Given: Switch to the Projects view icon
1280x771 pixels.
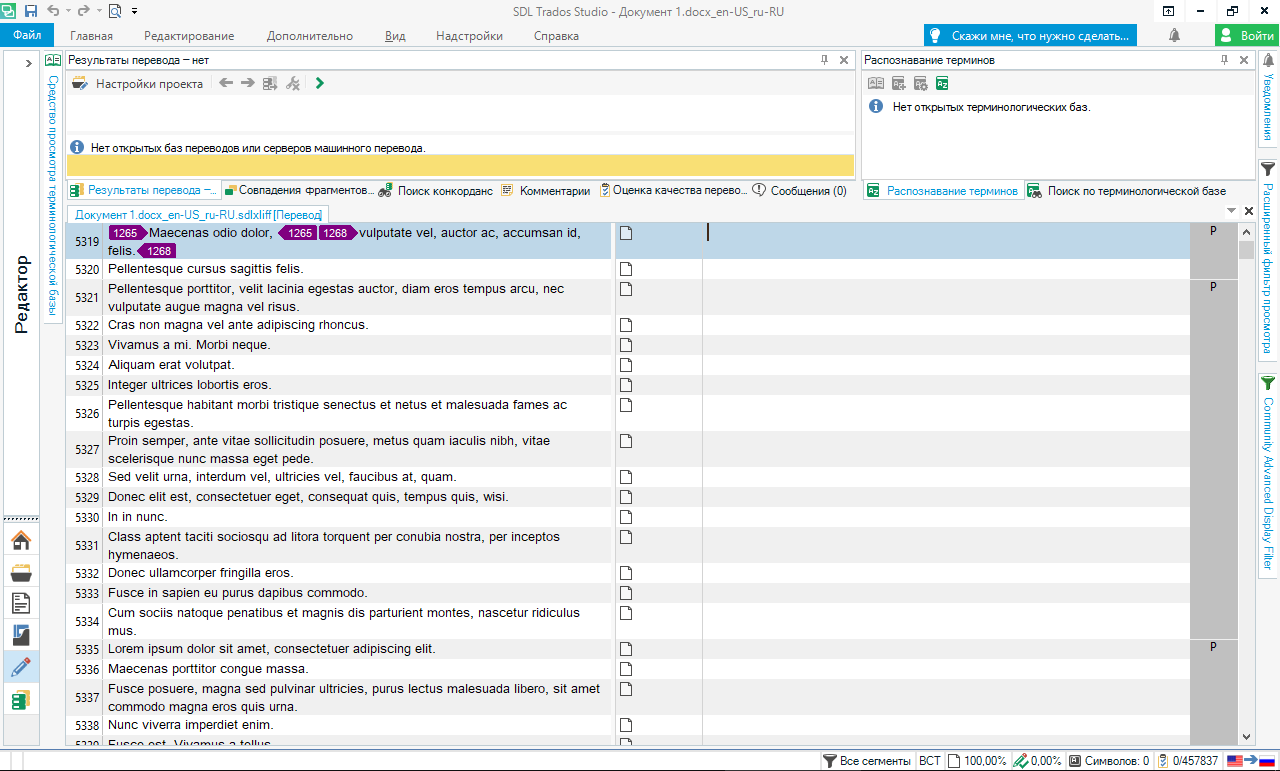Looking at the screenshot, I should click(x=21, y=572).
